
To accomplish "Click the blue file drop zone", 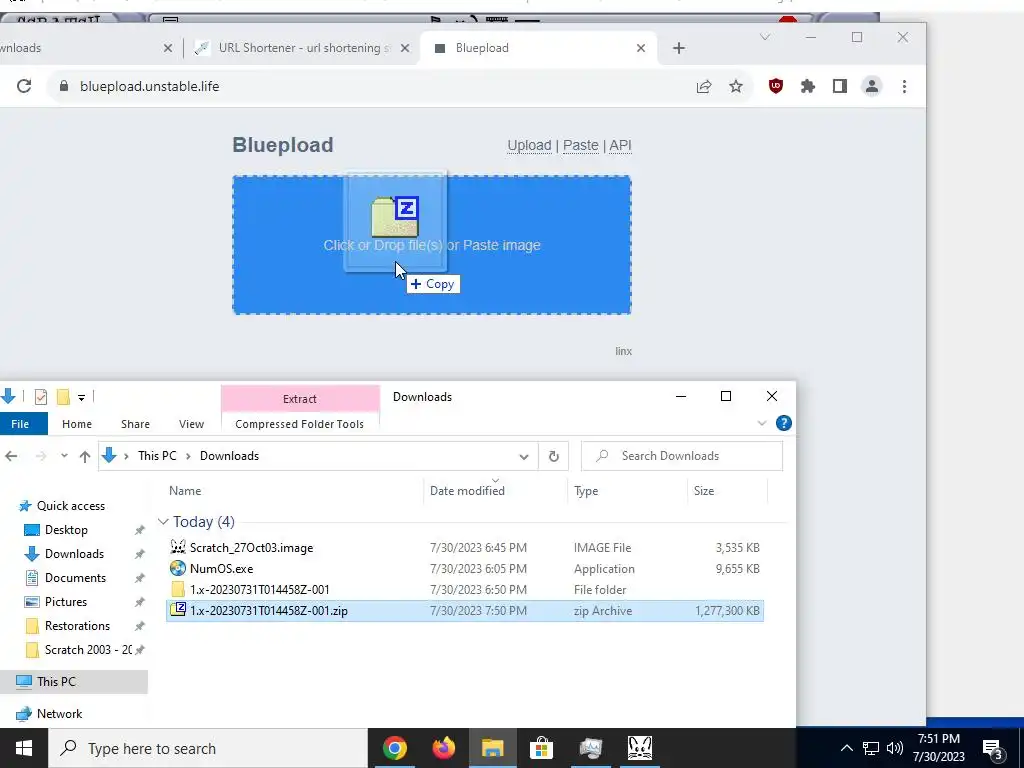I will tap(432, 245).
